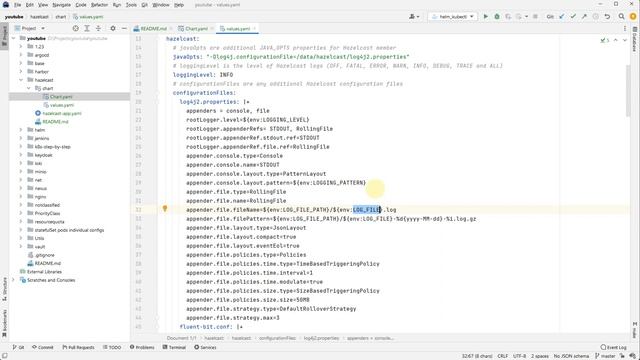
Task: Open run profiler dropdown arrow
Action: 526,17
